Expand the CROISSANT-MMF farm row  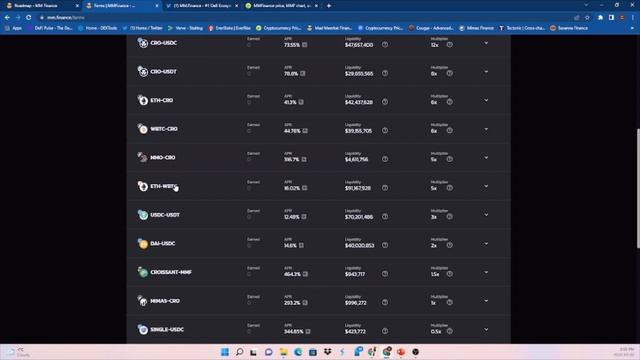[x=486, y=272]
